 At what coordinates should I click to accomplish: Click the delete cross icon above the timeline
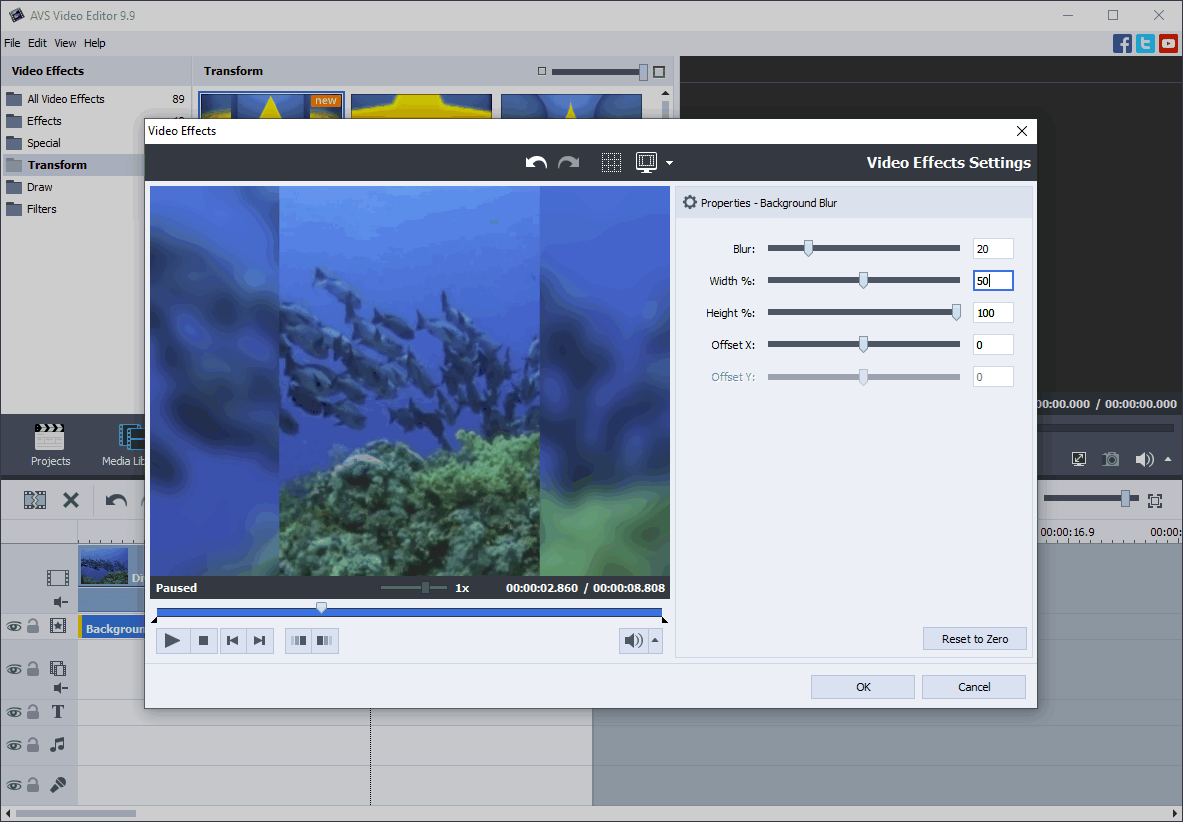pos(70,499)
